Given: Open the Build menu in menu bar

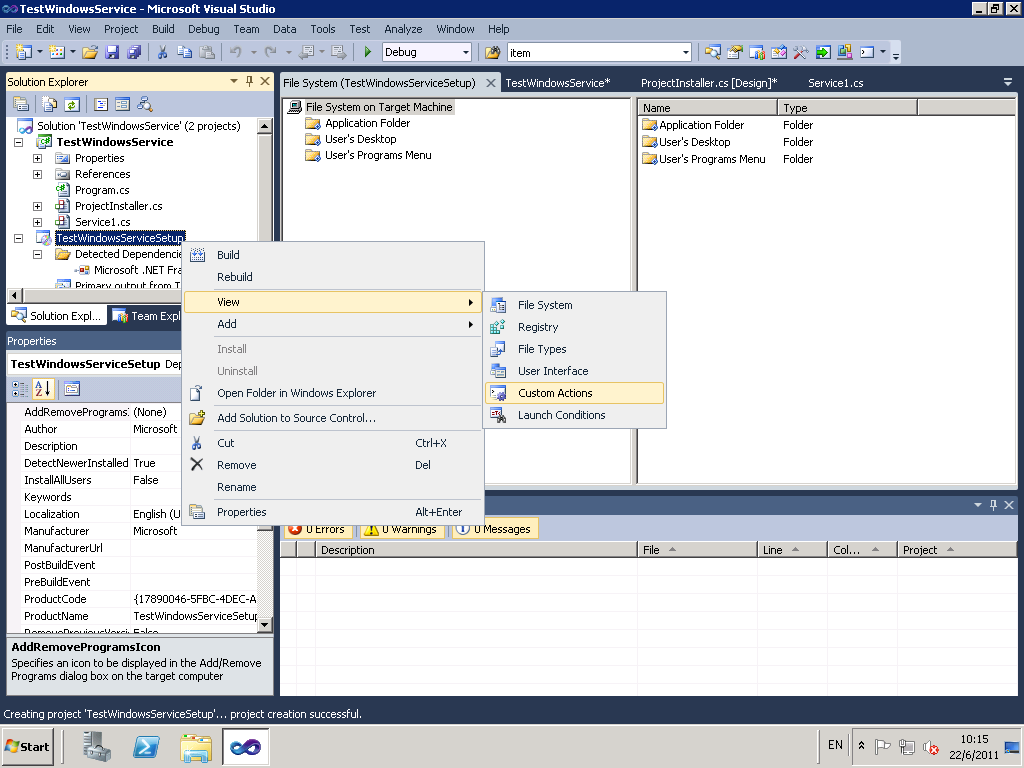Looking at the screenshot, I should tap(163, 29).
